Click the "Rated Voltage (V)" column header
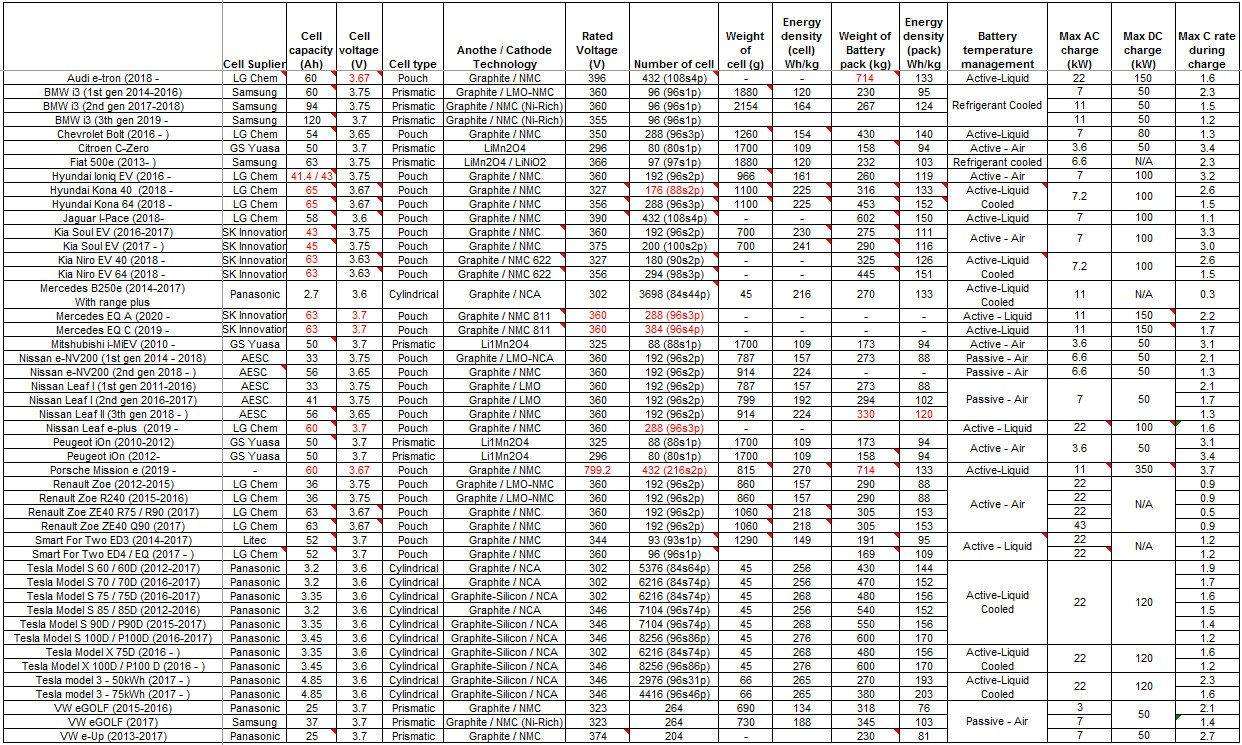The height and width of the screenshot is (745, 1242). (597, 43)
